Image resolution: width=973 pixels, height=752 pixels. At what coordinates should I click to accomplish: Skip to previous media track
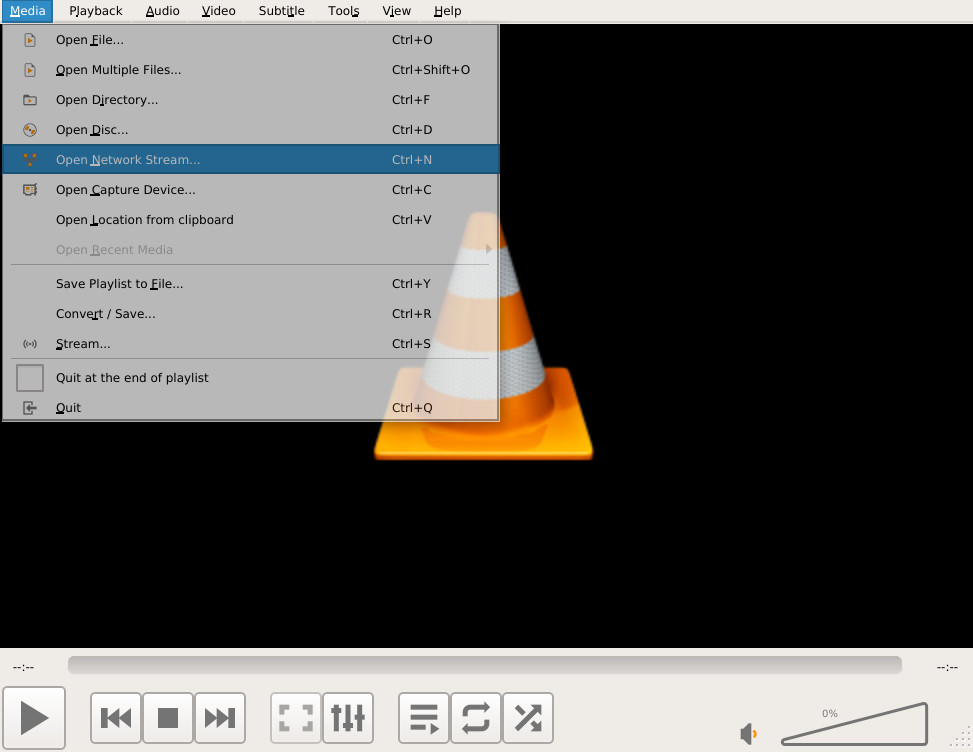116,718
